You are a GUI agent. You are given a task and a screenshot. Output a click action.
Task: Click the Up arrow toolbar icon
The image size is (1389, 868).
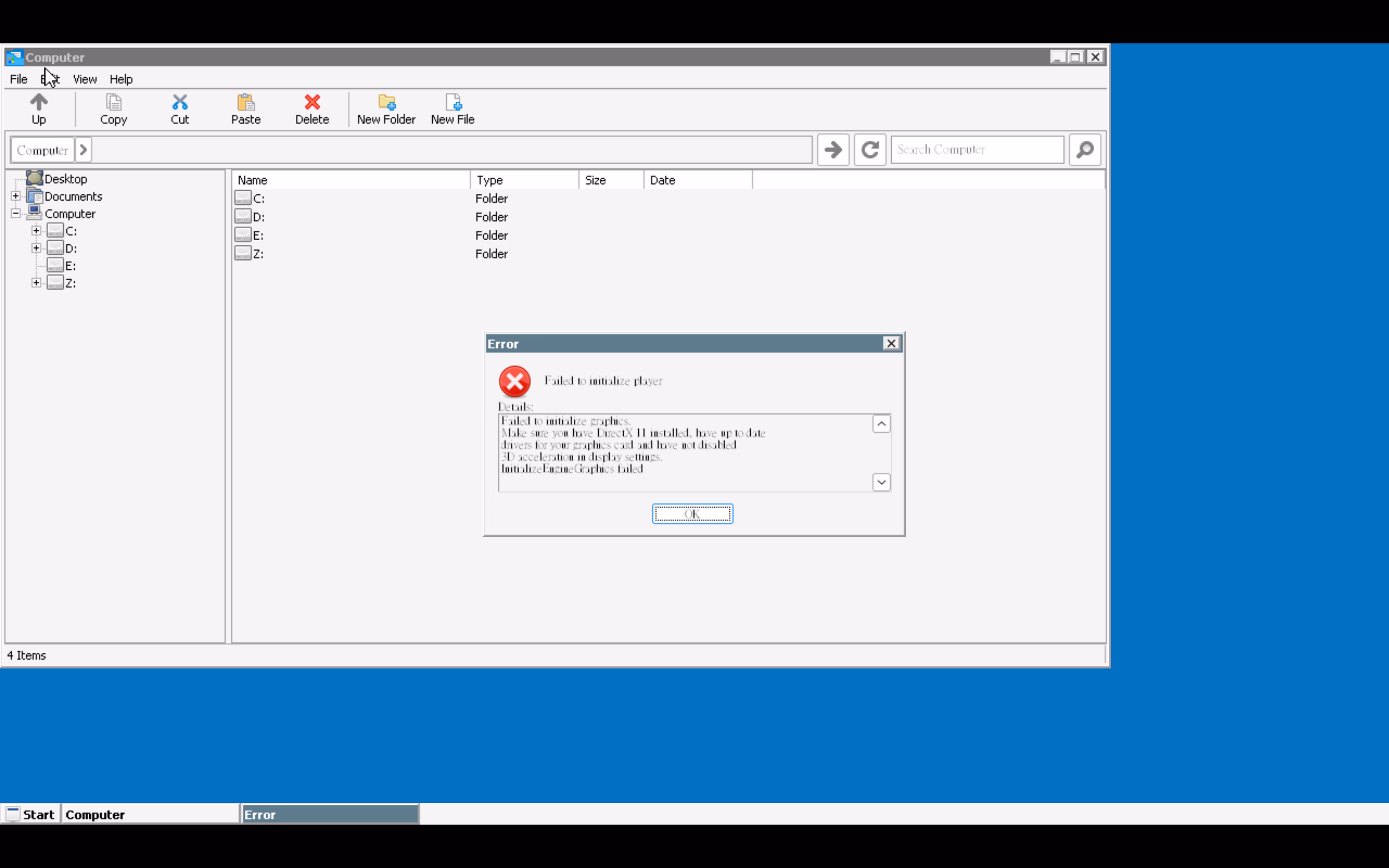39,103
